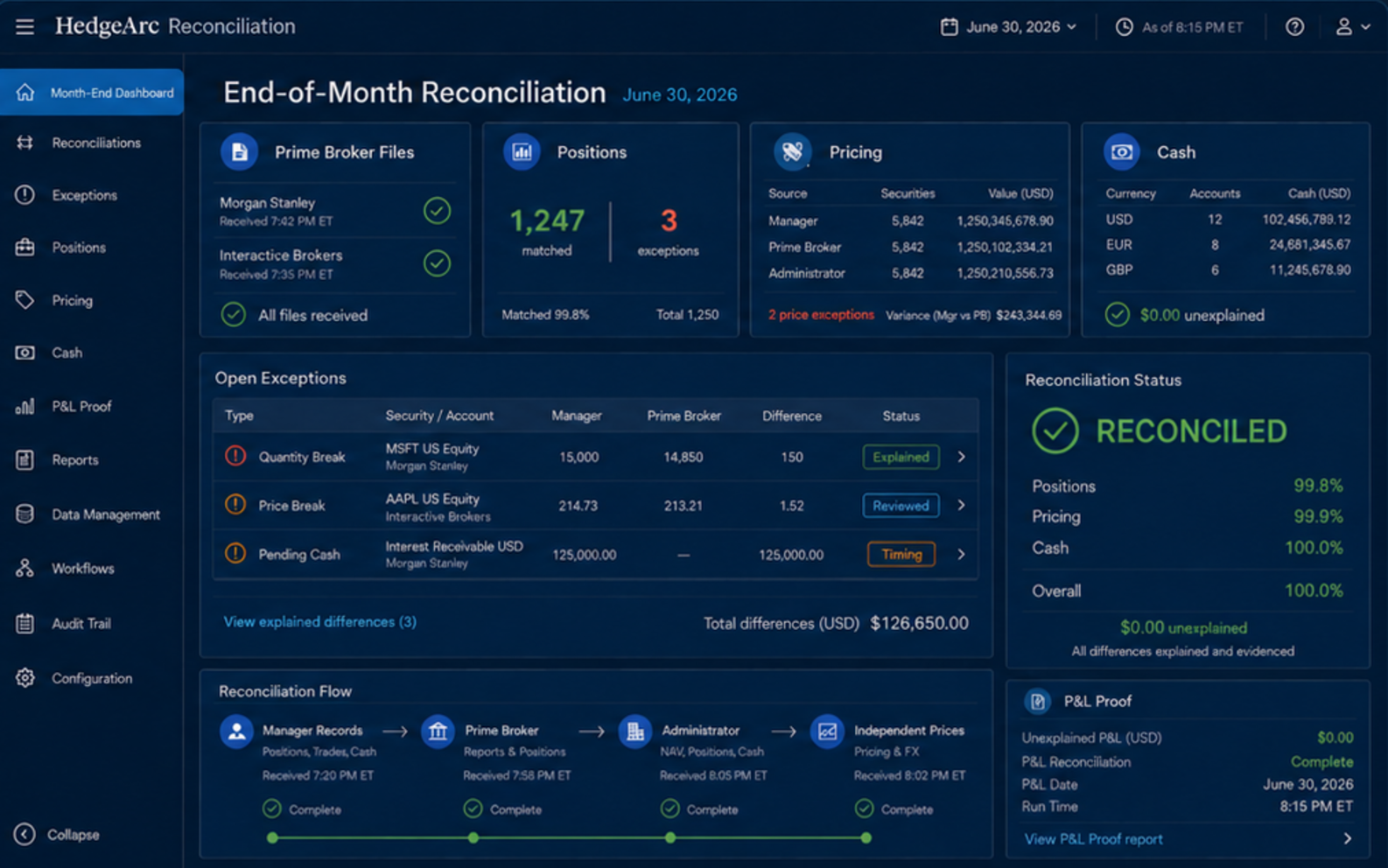Viewport: 1388px width, 868px height.
Task: Click the All files received checkmark
Action: point(233,314)
